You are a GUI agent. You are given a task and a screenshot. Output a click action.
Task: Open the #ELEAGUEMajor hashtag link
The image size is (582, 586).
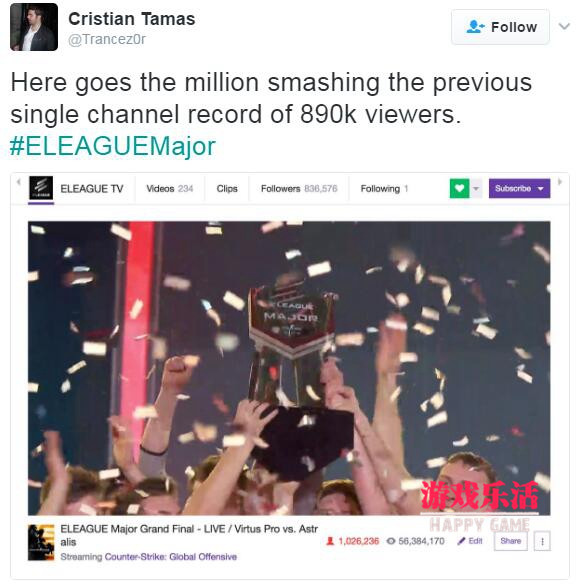[113, 146]
